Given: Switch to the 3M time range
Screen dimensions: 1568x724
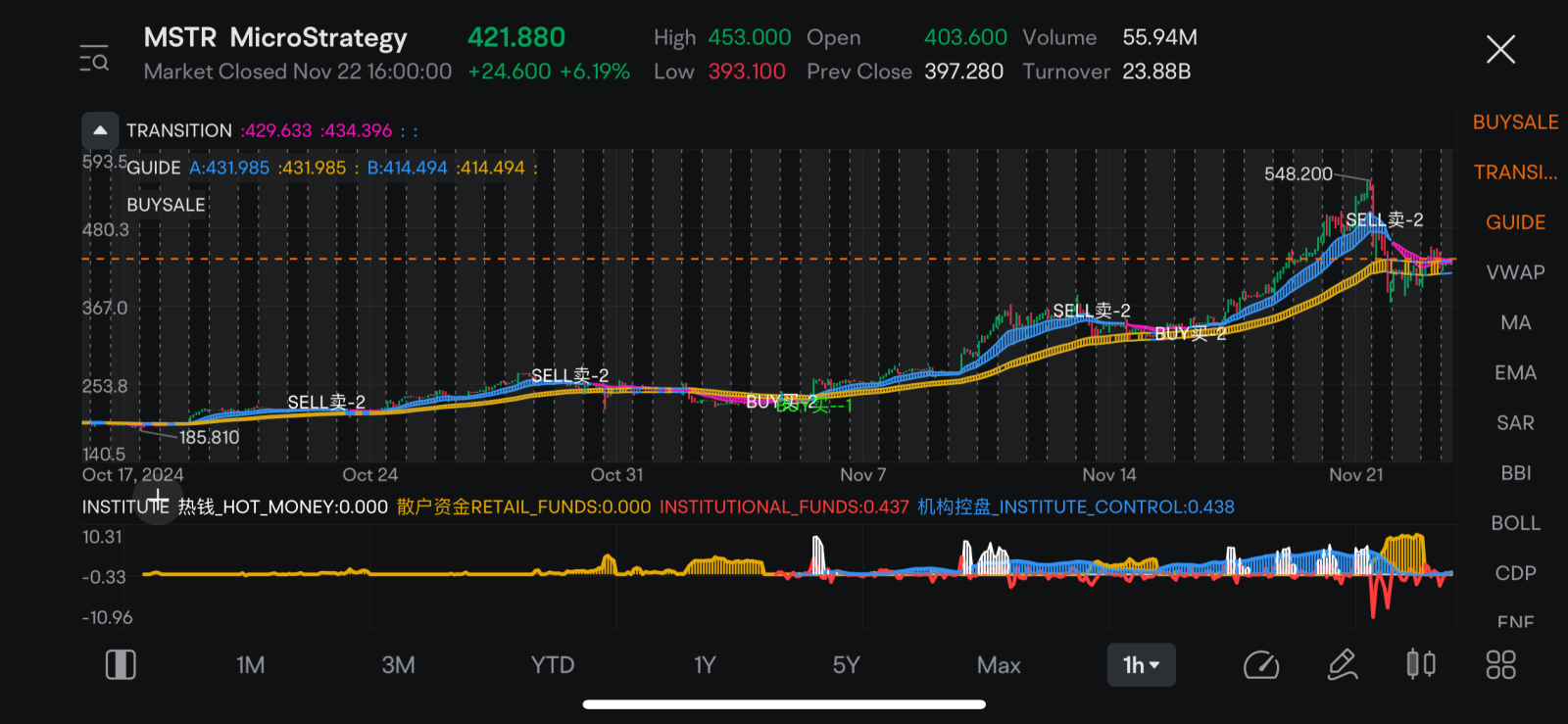Looking at the screenshot, I should (398, 665).
